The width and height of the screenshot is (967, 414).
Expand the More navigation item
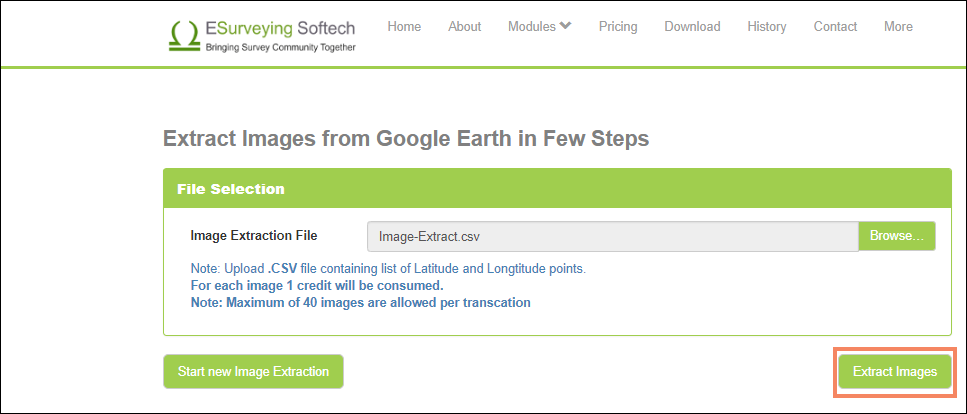click(x=898, y=27)
